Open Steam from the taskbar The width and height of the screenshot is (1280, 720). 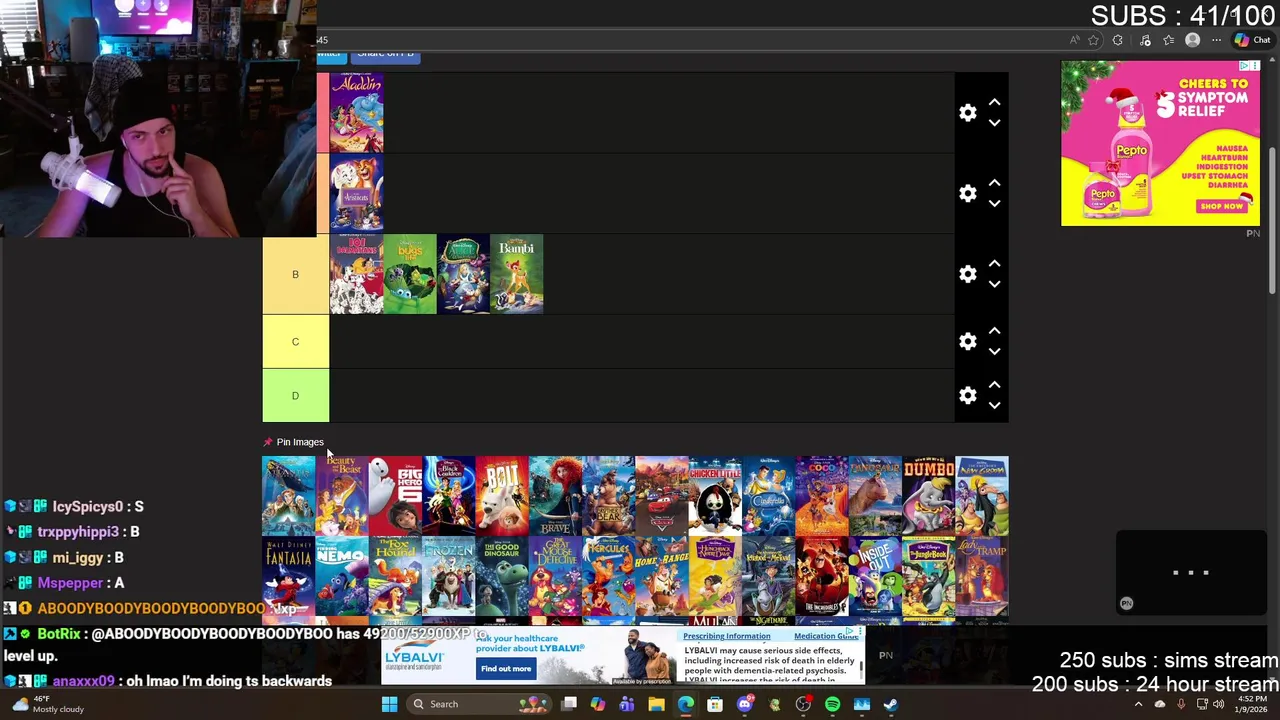tap(891, 704)
